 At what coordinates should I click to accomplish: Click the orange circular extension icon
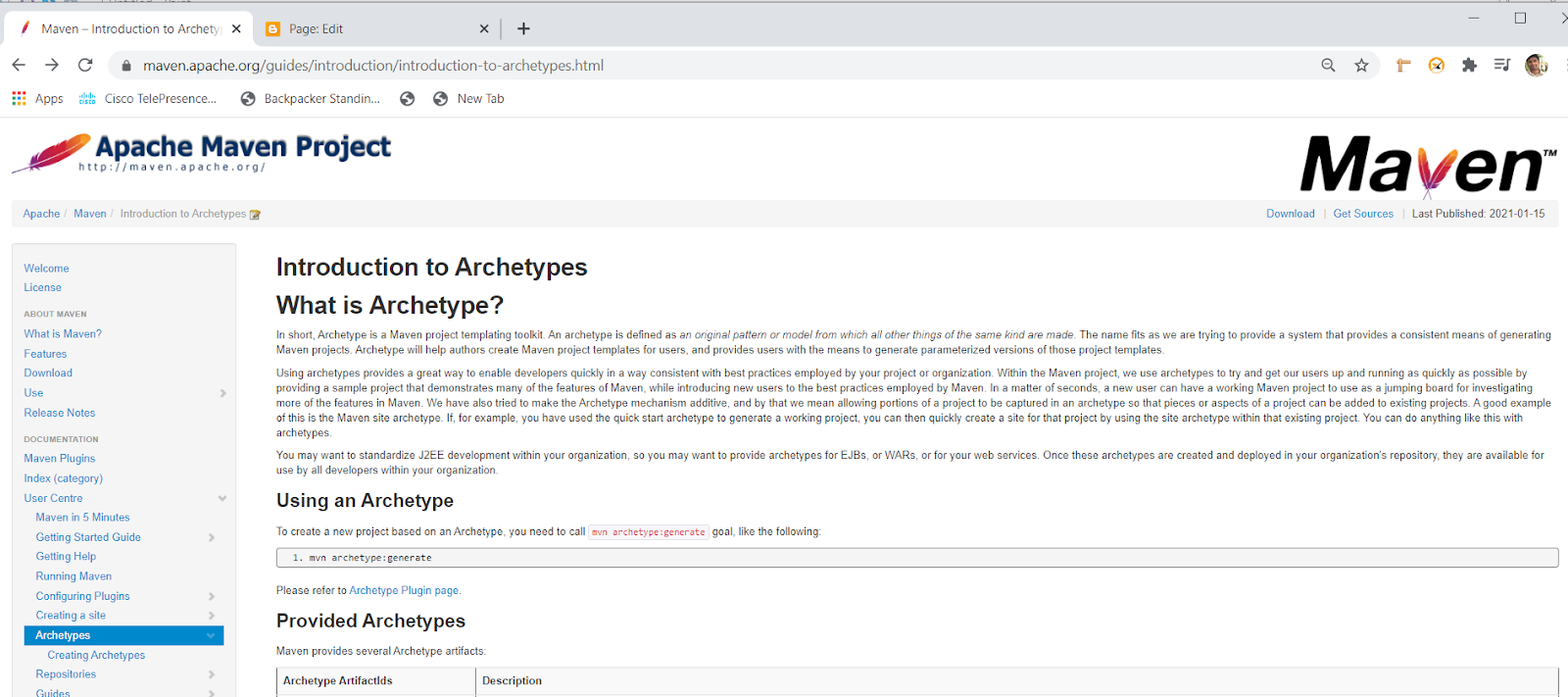pyautogui.click(x=1436, y=65)
